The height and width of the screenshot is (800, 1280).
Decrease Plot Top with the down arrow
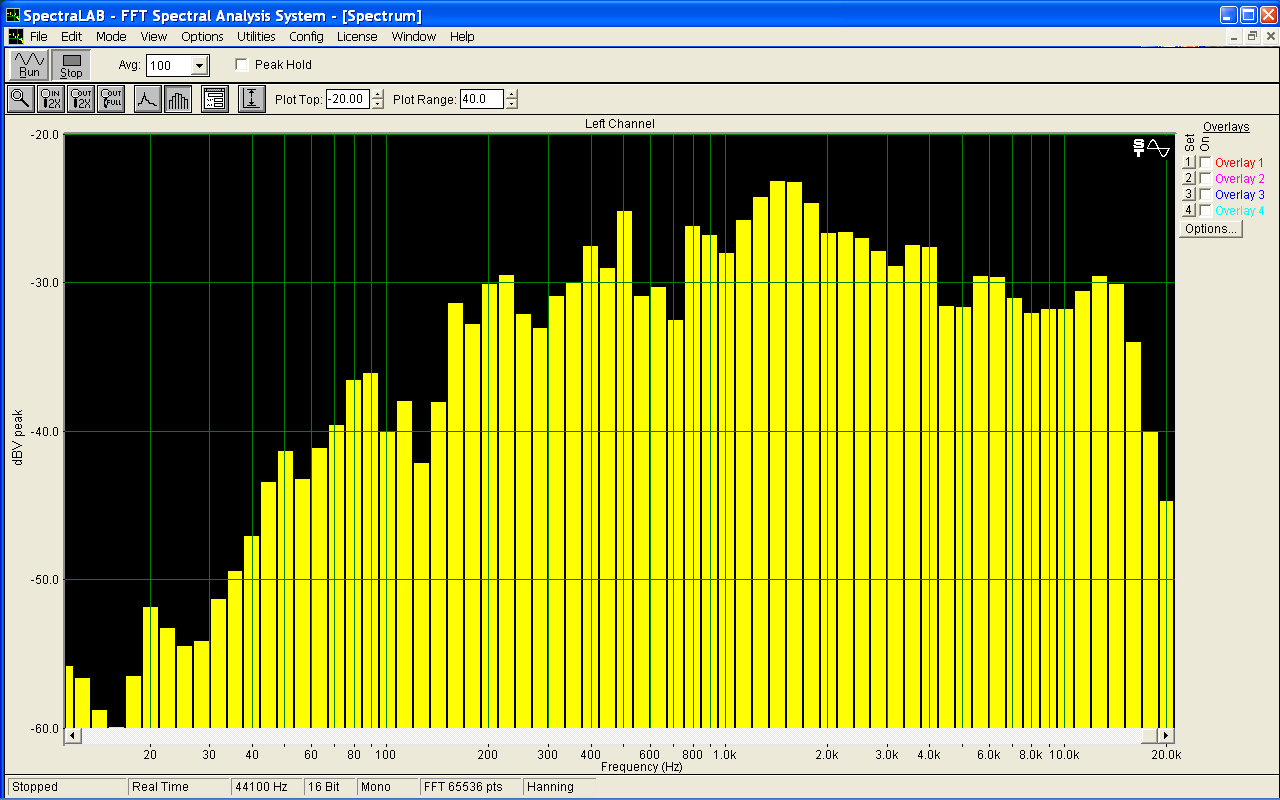coord(378,104)
